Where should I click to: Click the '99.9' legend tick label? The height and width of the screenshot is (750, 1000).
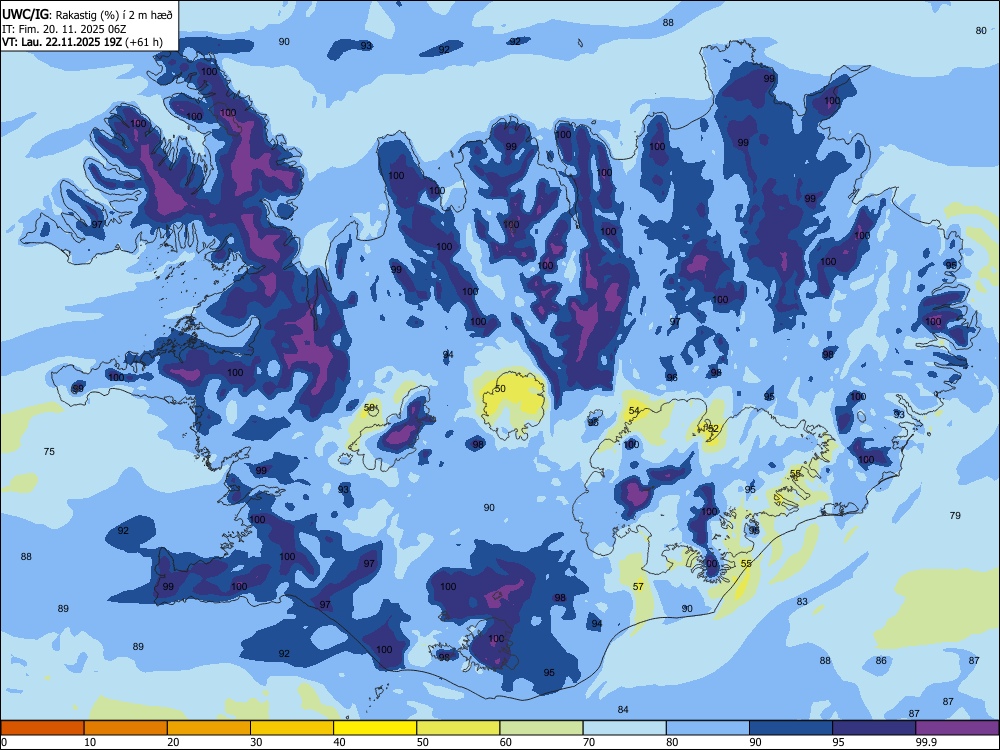tap(925, 742)
